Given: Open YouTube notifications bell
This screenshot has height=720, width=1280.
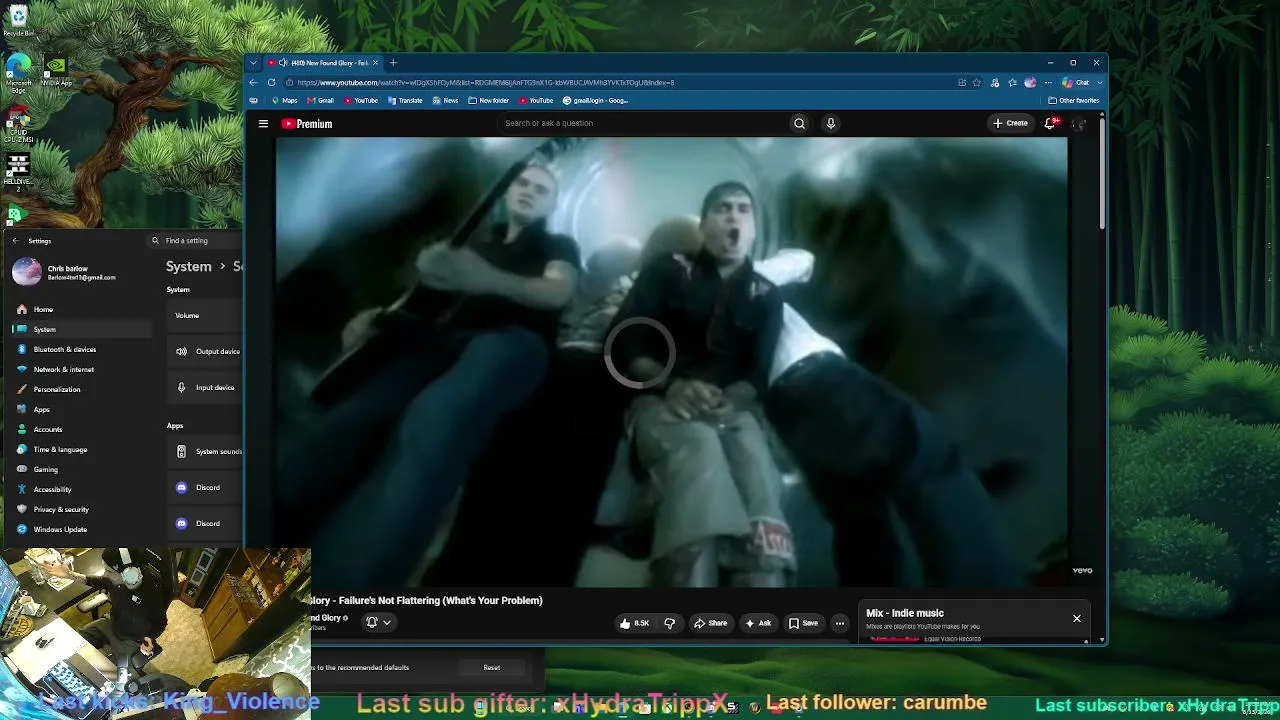Looking at the screenshot, I should pos(1050,123).
